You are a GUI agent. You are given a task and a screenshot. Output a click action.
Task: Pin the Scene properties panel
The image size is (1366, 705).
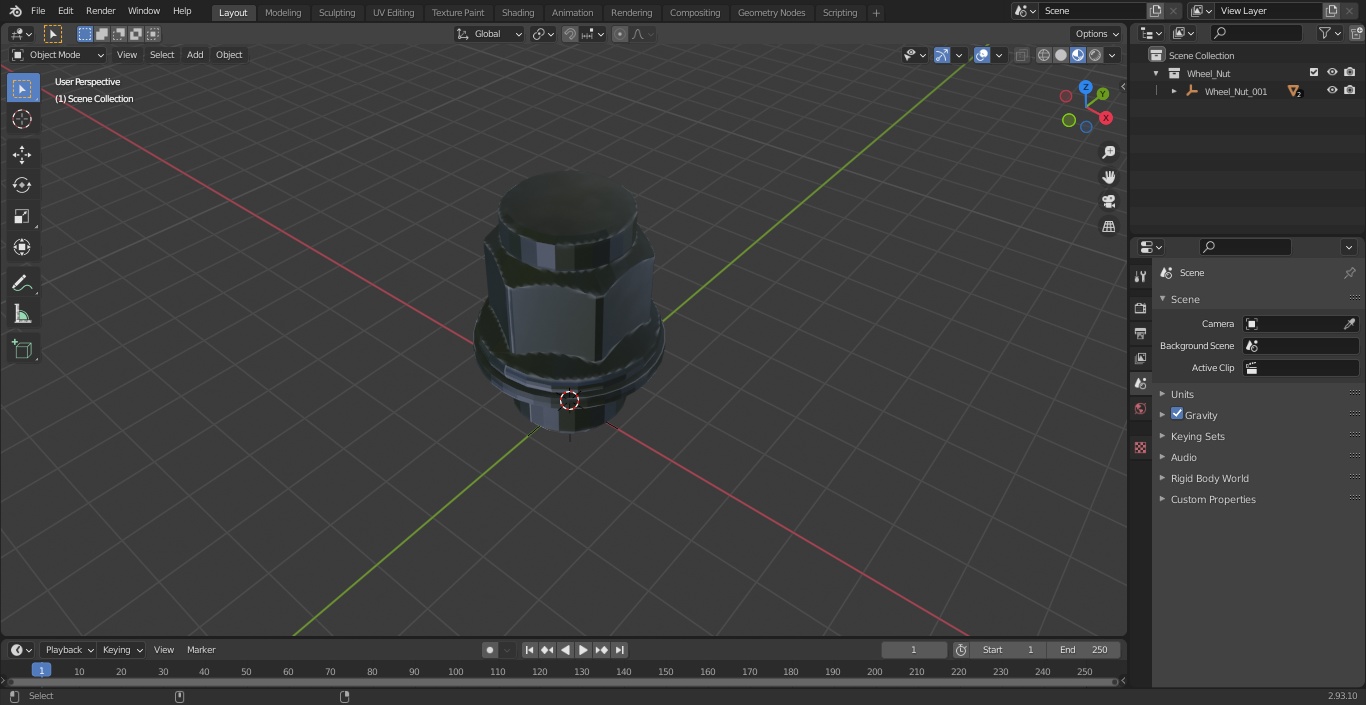point(1349,273)
